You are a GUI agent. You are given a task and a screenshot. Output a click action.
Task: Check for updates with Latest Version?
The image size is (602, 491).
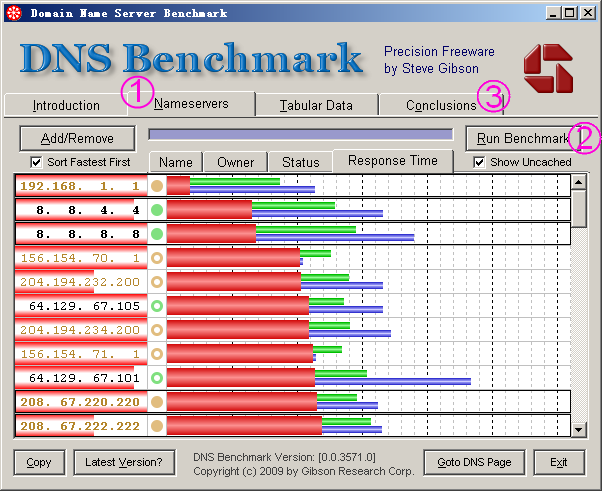click(124, 463)
